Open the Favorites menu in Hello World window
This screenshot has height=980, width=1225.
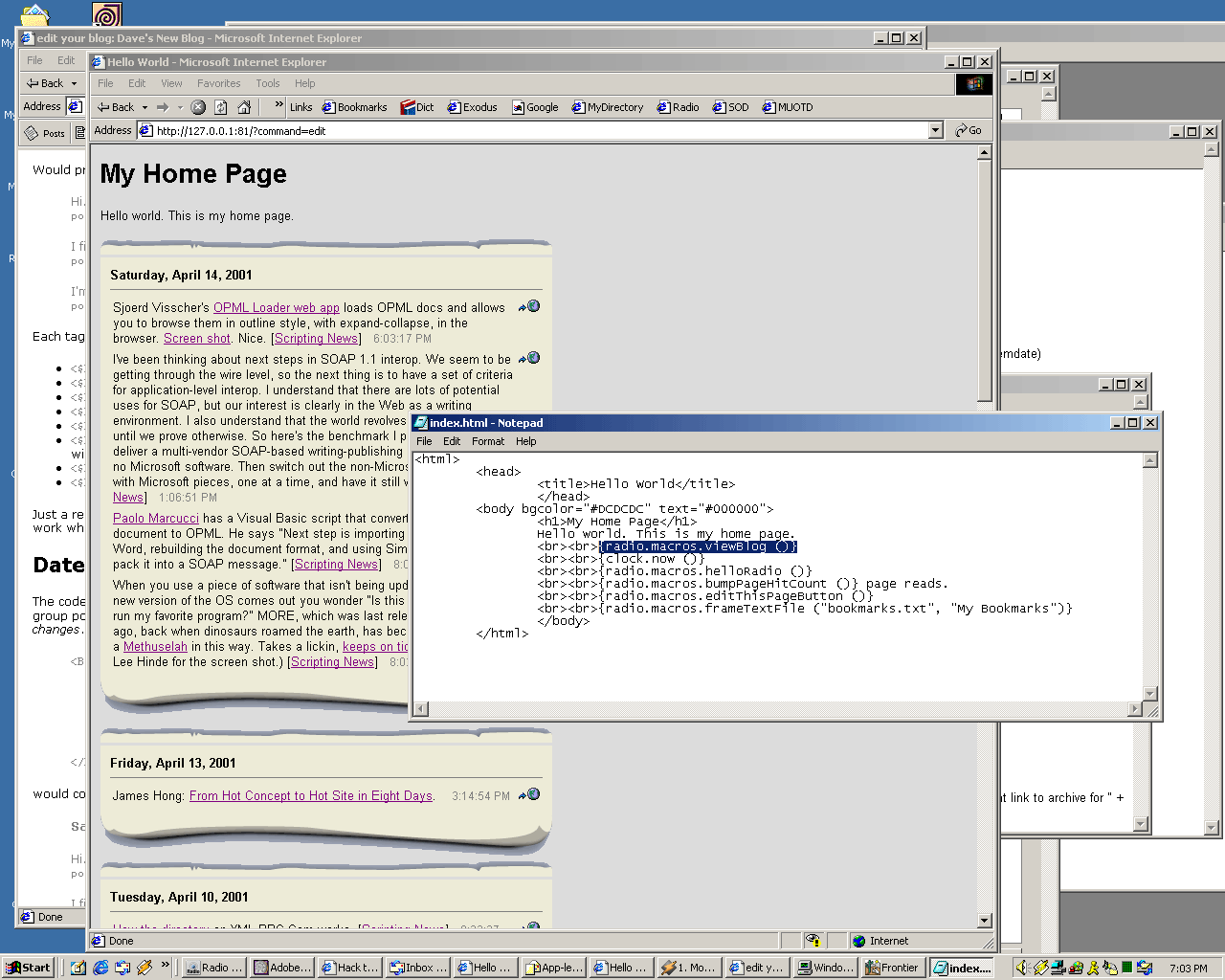click(218, 83)
